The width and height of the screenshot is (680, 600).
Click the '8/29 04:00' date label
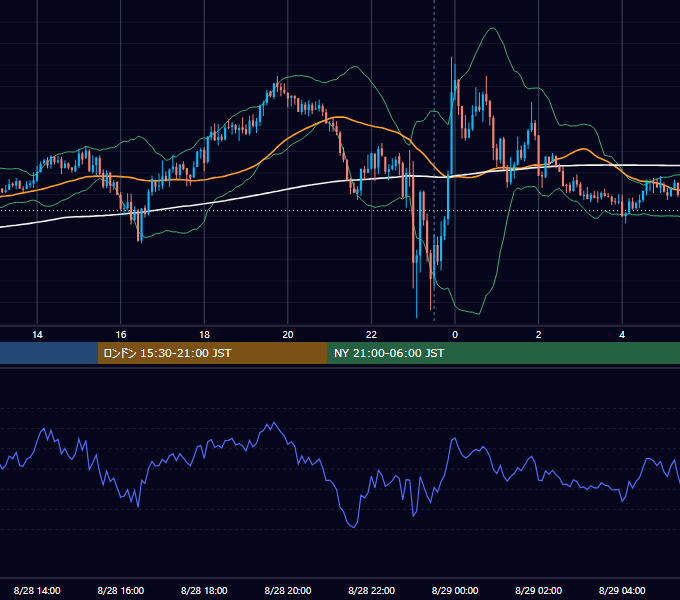point(622,590)
